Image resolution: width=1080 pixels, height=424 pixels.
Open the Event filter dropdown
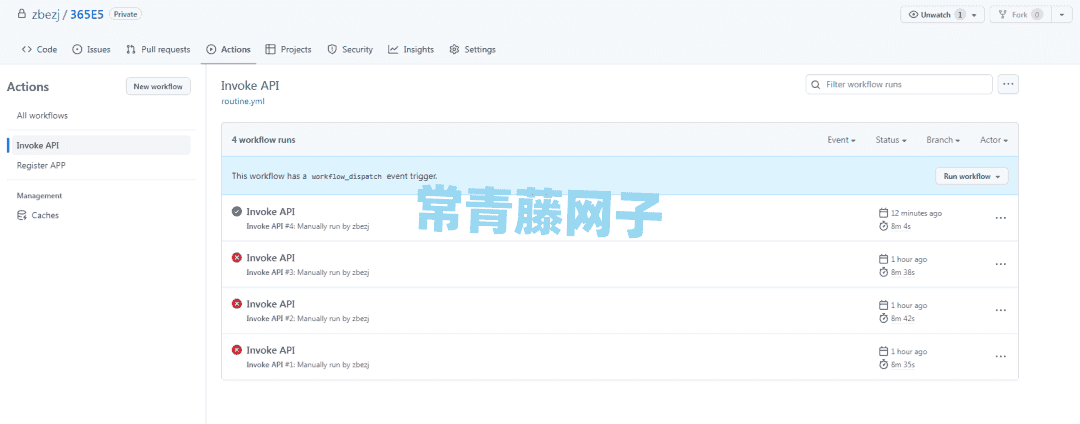841,140
